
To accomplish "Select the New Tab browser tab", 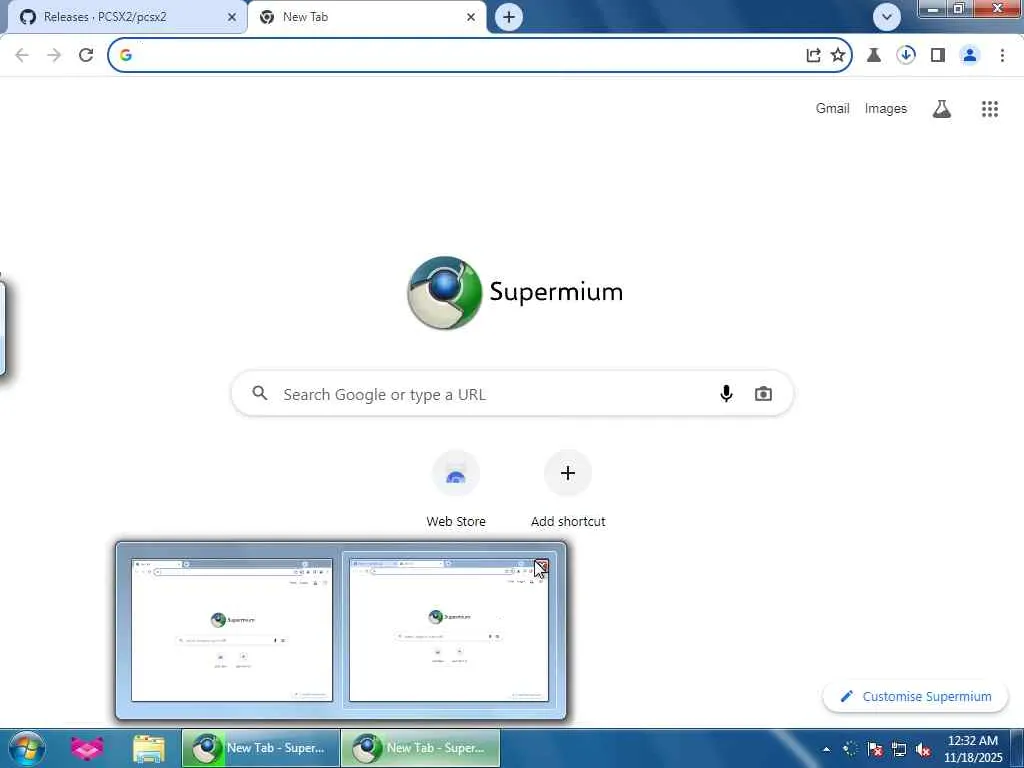I will pyautogui.click(x=367, y=17).
